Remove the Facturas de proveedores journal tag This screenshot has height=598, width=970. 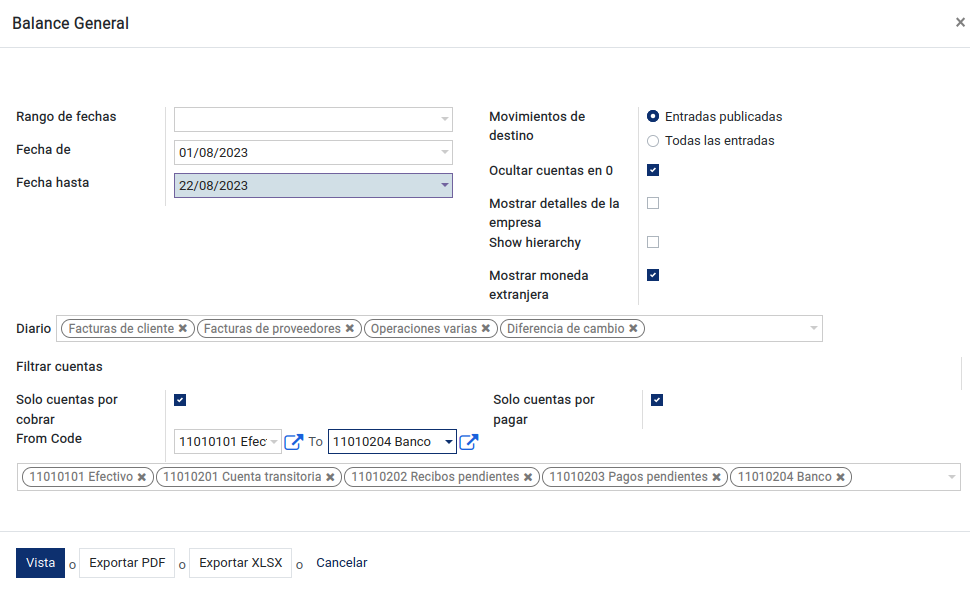(x=350, y=328)
